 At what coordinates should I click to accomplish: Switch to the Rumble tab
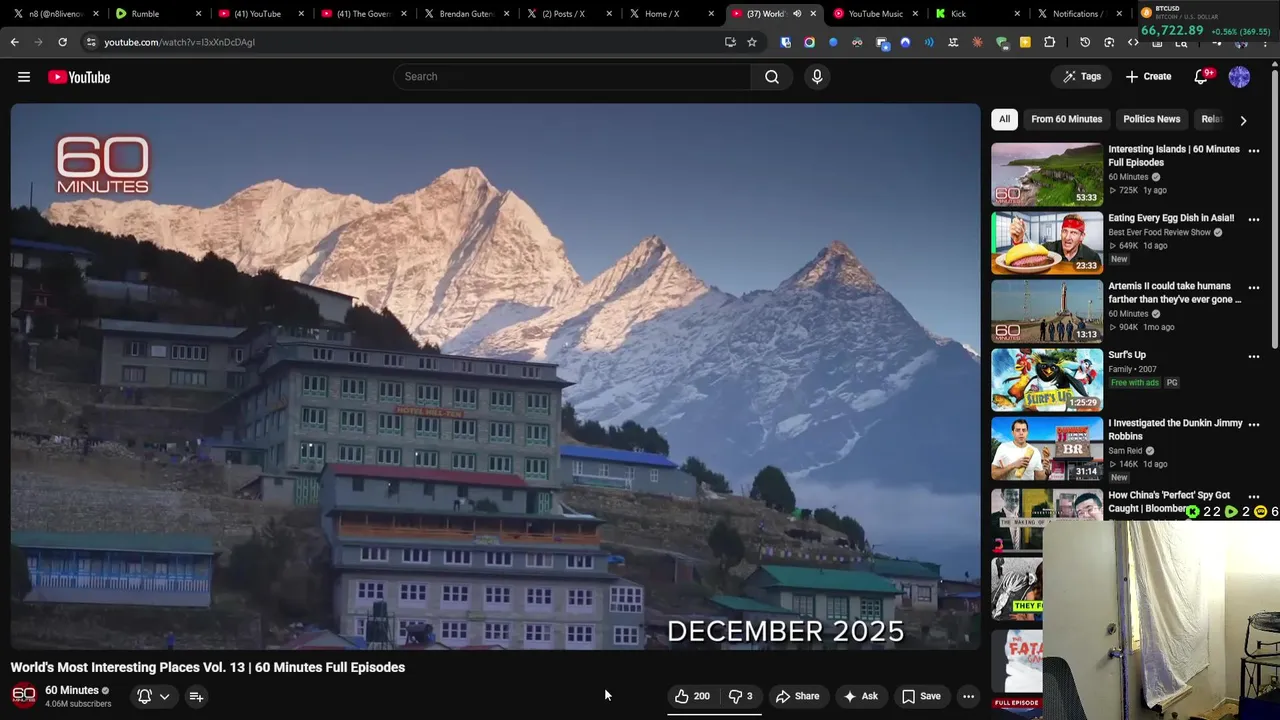(157, 14)
